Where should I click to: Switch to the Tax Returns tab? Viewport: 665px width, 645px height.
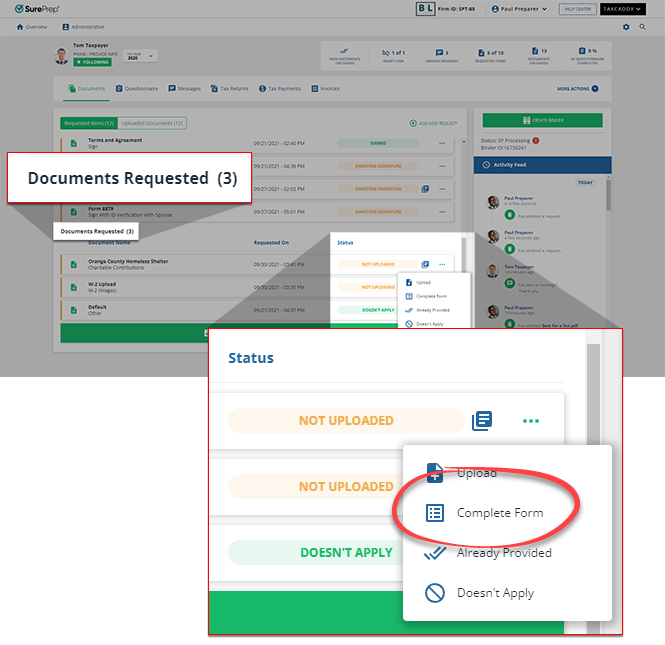point(229,89)
